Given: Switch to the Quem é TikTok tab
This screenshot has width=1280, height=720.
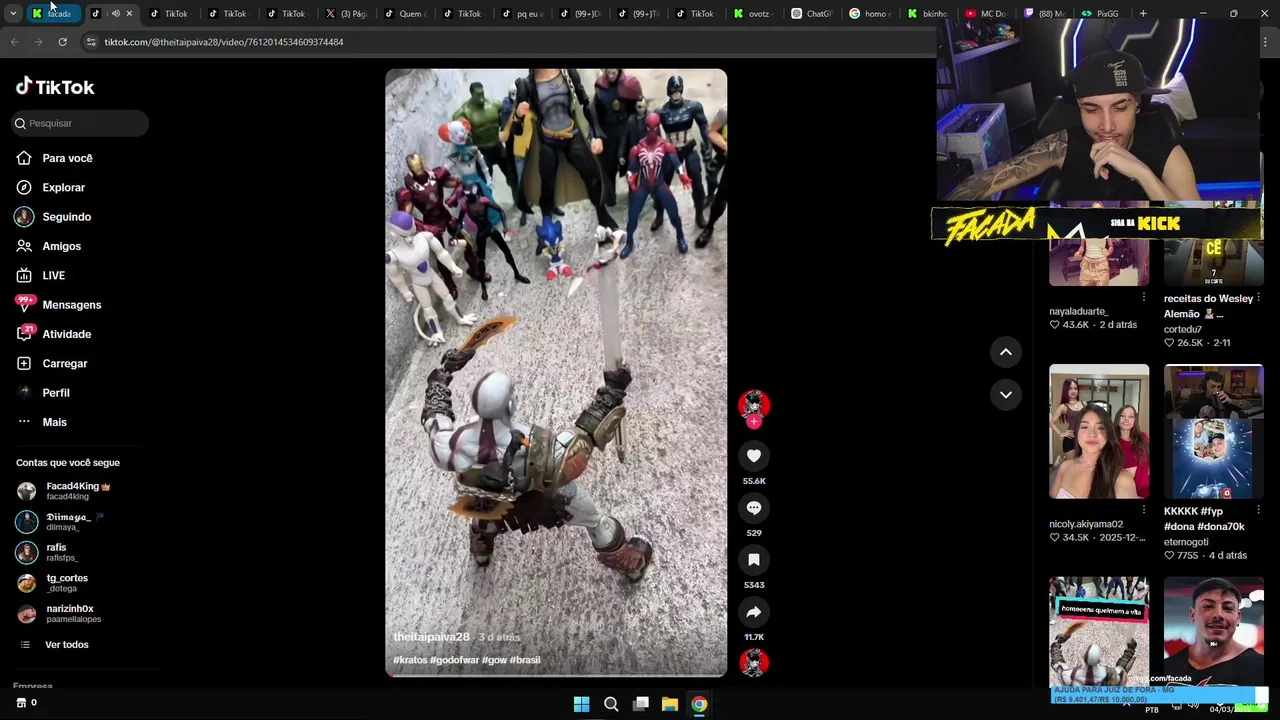Looking at the screenshot, I should coord(405,14).
